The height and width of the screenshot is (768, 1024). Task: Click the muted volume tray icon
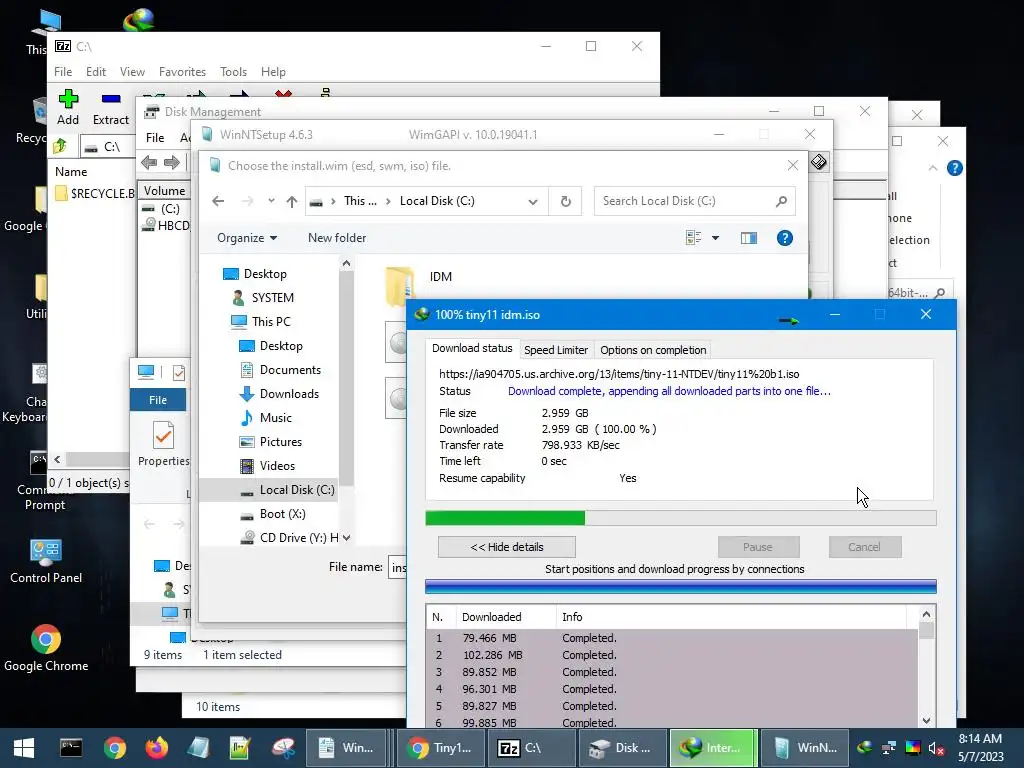click(x=936, y=748)
